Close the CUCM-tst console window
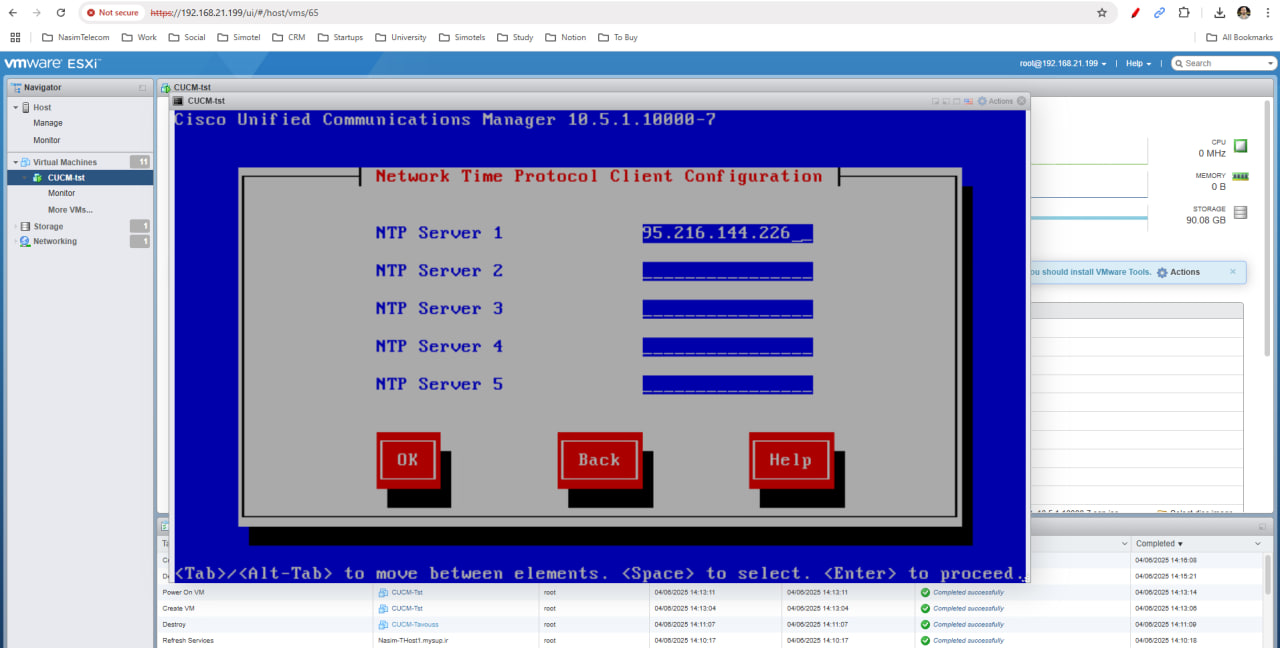 pyautogui.click(x=1021, y=101)
